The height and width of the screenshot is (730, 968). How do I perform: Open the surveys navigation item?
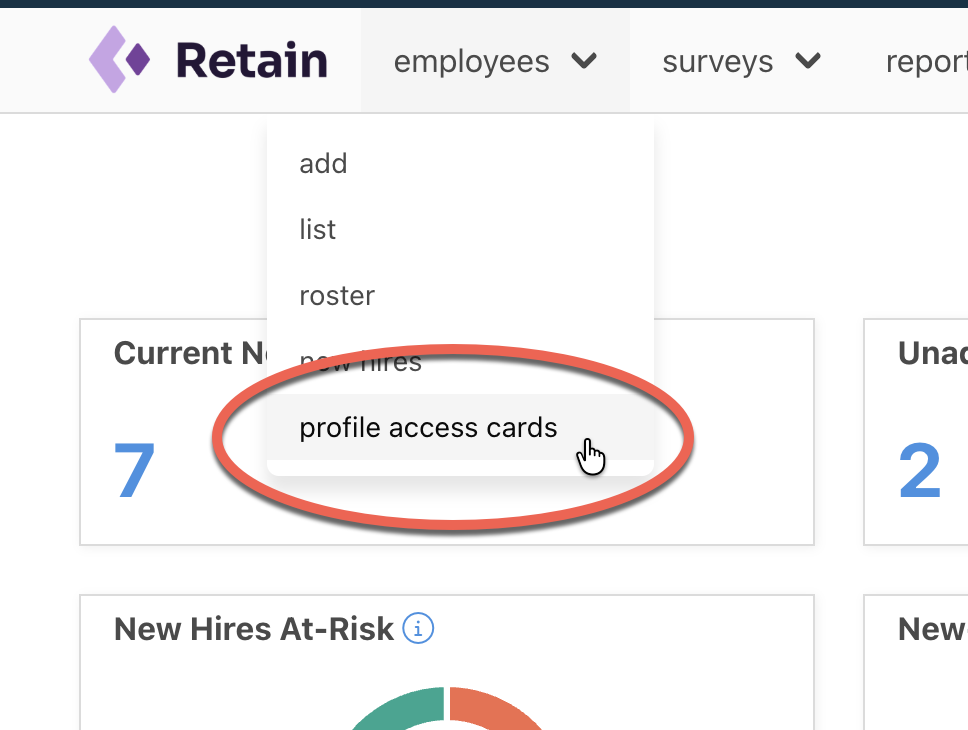click(x=741, y=61)
